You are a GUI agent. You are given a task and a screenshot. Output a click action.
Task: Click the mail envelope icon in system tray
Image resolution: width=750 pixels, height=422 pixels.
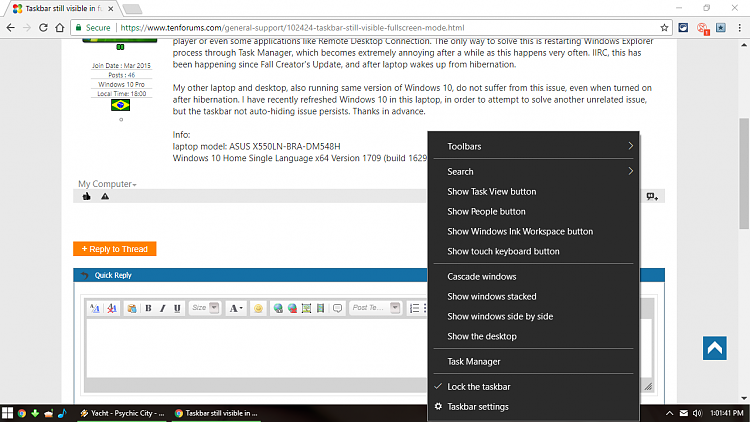[x=684, y=413]
